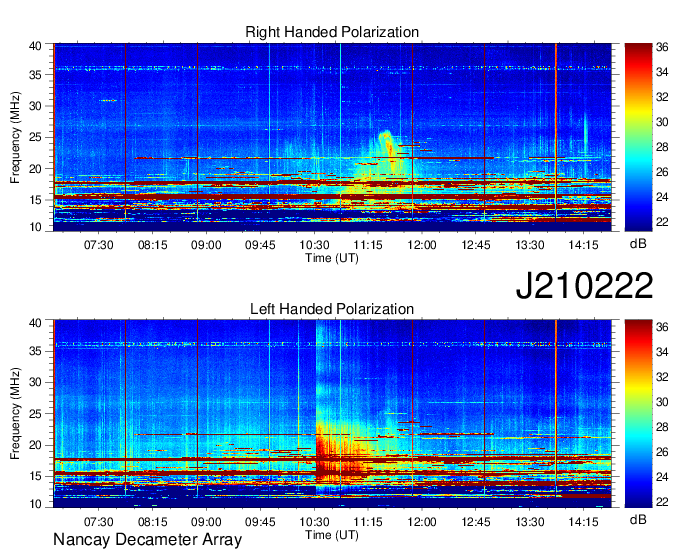
Task: Click the 08:15 time tick of the Right Handed plot
Action: [153, 245]
